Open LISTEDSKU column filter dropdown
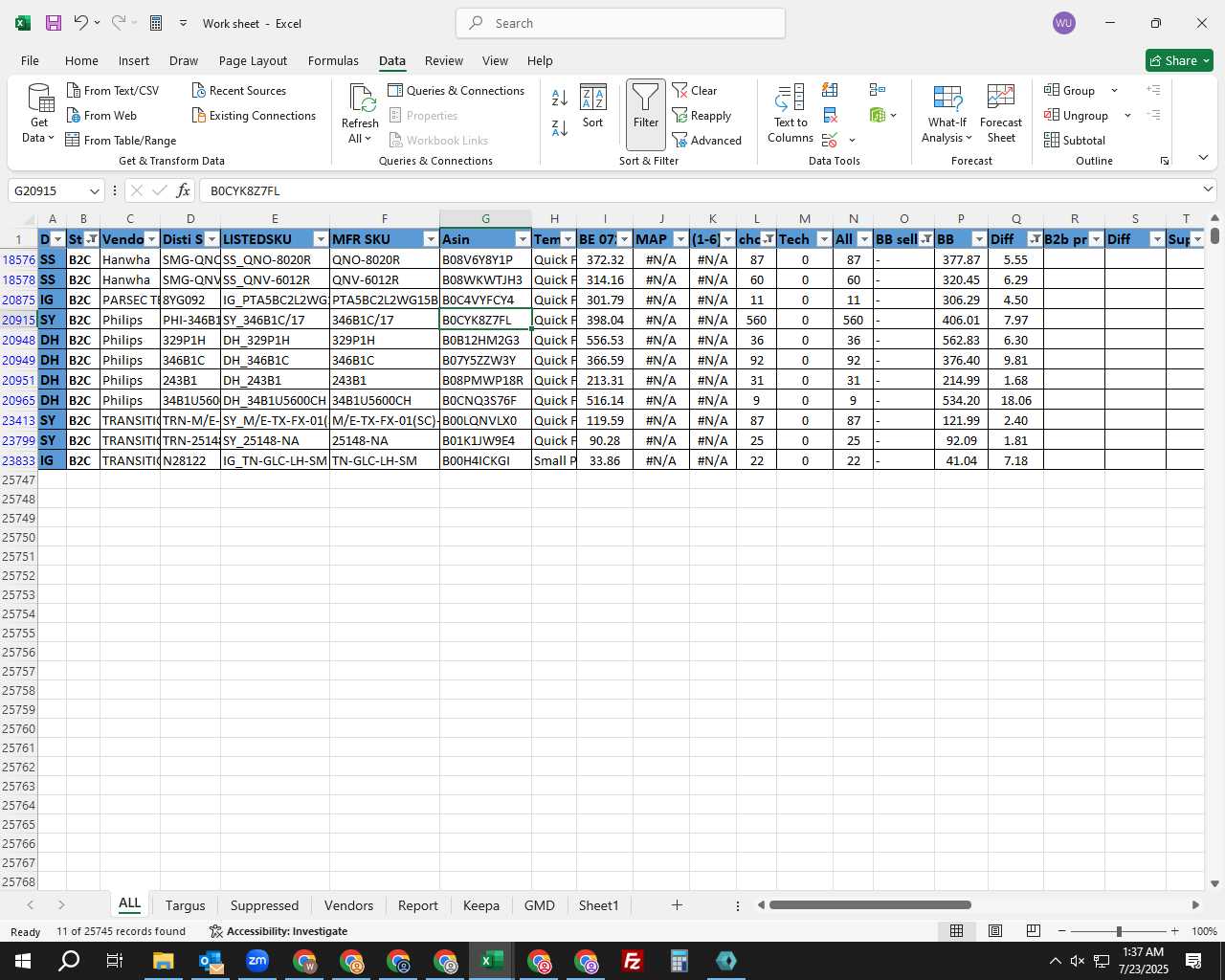 click(x=321, y=239)
